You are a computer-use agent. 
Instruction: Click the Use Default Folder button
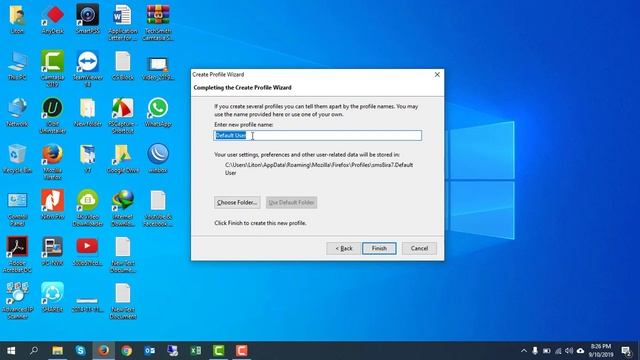[x=291, y=202]
